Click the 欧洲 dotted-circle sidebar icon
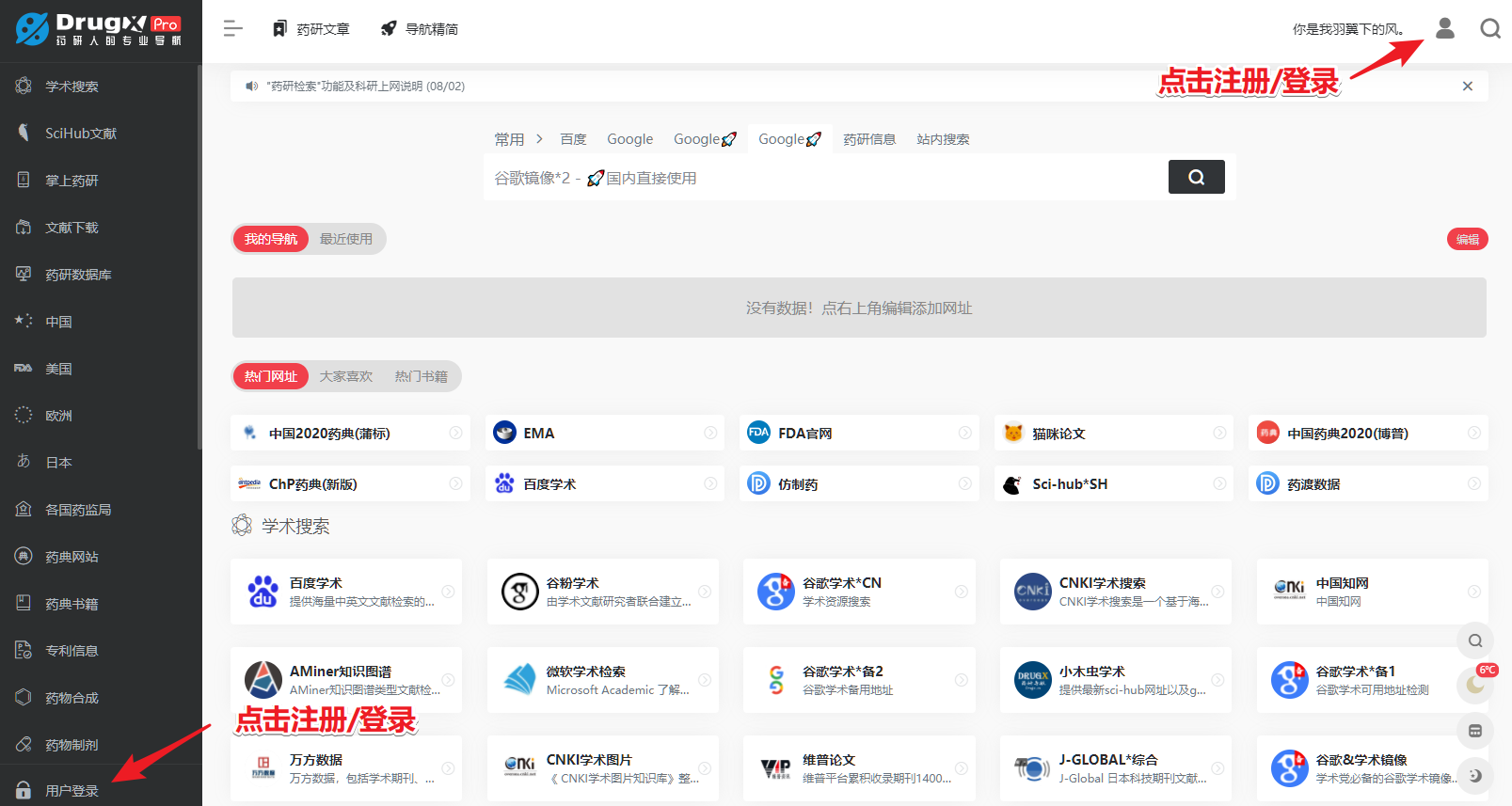Viewport: 1512px width, 806px height. 24,415
